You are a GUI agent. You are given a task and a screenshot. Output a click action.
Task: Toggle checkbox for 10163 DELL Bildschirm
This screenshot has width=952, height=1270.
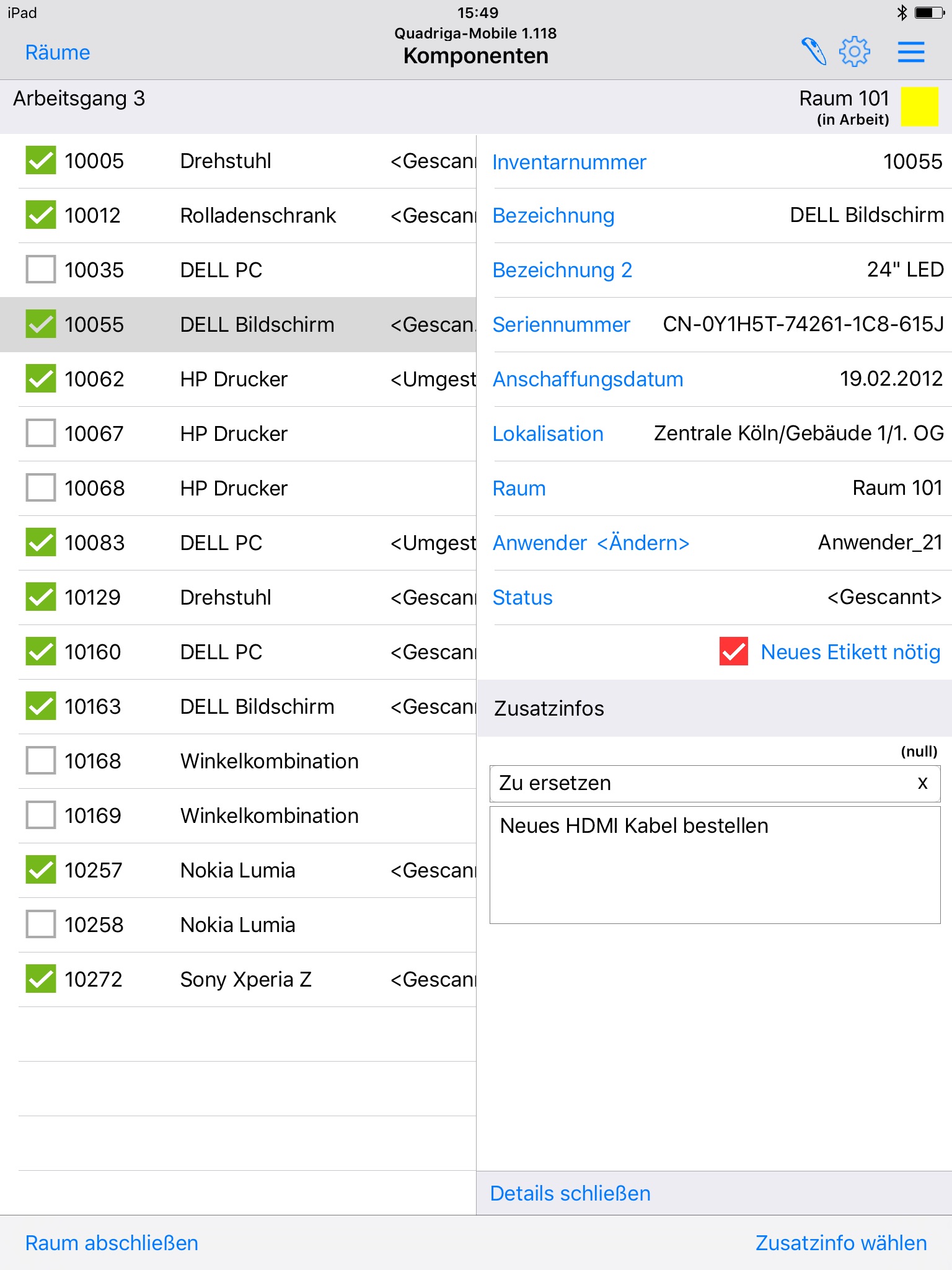41,706
